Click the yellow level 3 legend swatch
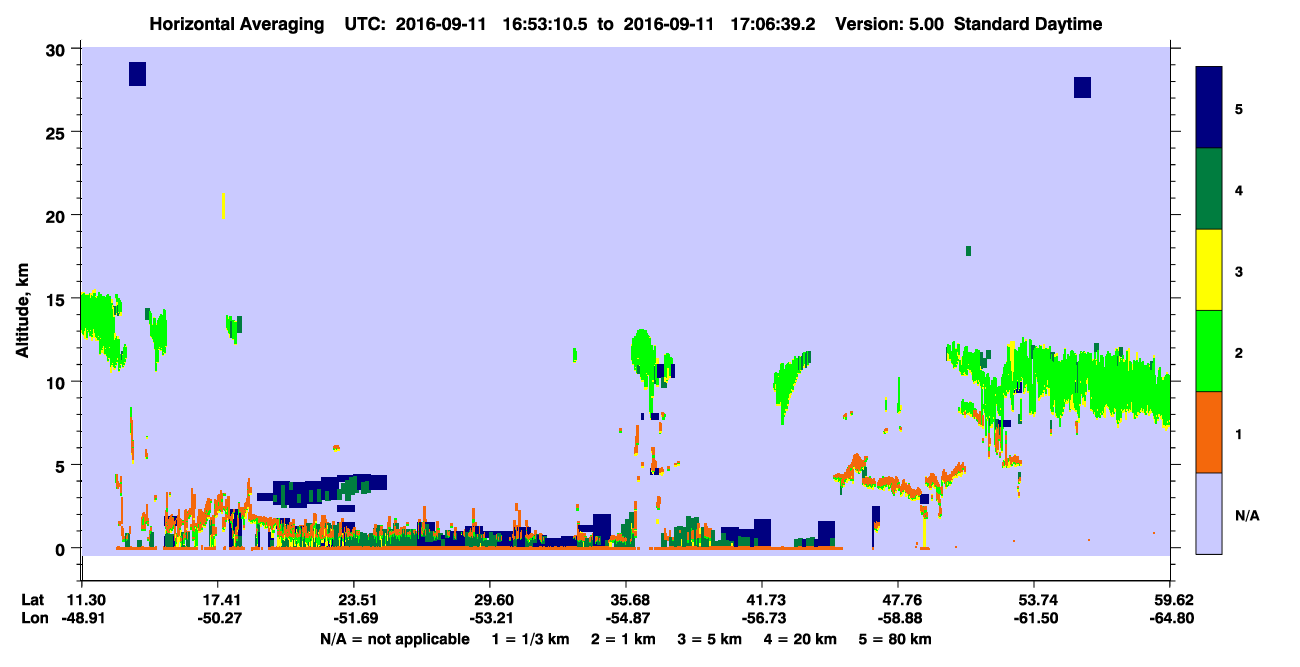The image size is (1300, 667). coord(1209,270)
